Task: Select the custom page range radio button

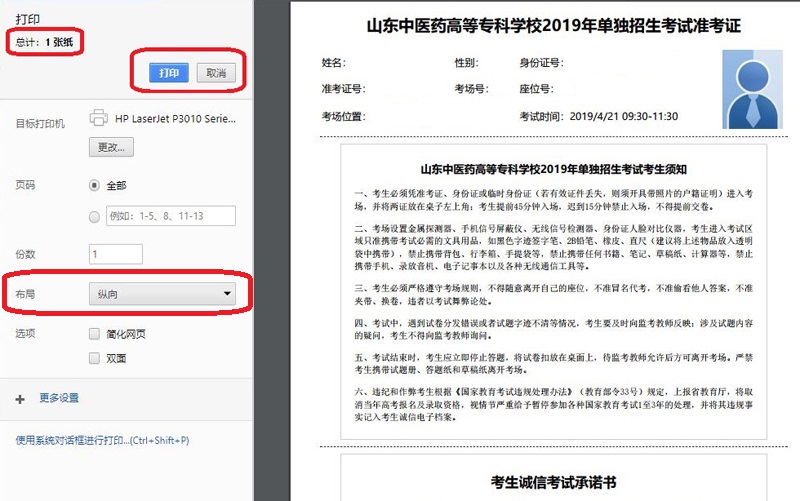Action: click(x=94, y=217)
